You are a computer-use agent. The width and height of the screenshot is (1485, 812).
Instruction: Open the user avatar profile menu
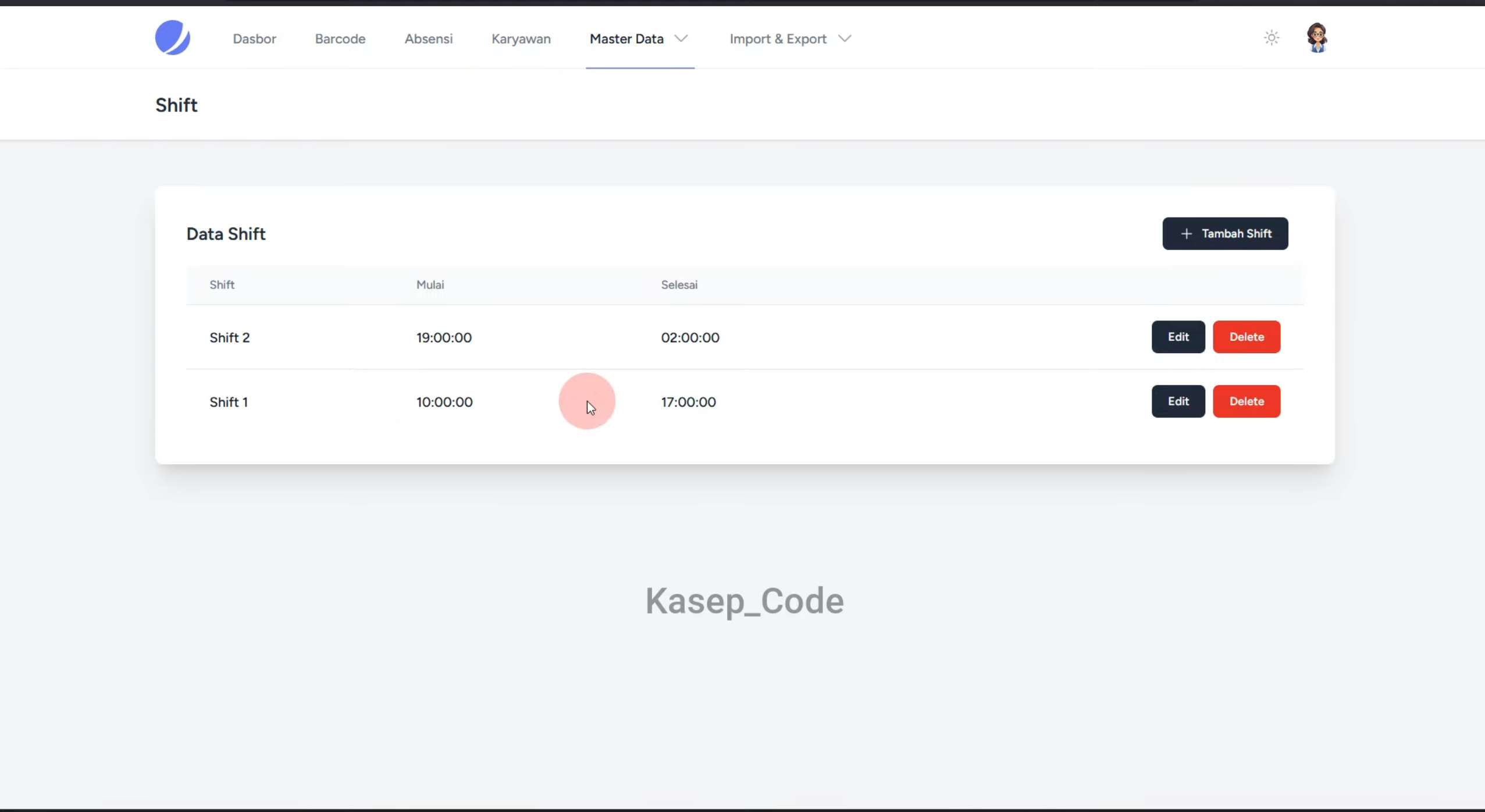1317,38
